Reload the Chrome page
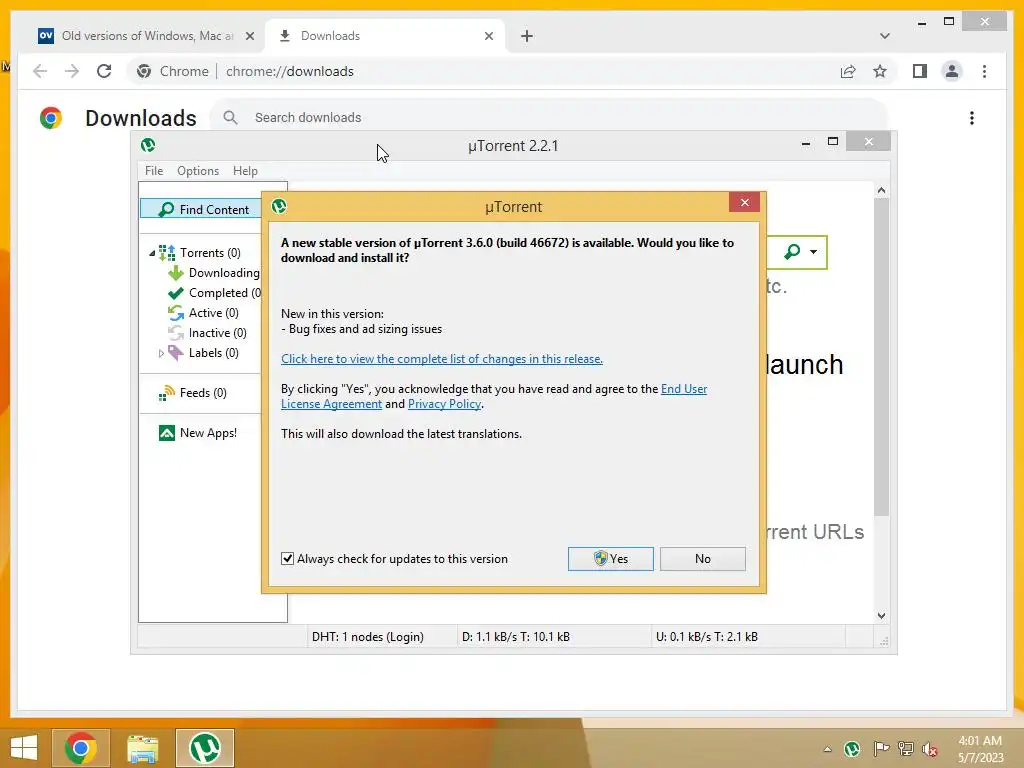This screenshot has width=1024, height=768. [104, 71]
